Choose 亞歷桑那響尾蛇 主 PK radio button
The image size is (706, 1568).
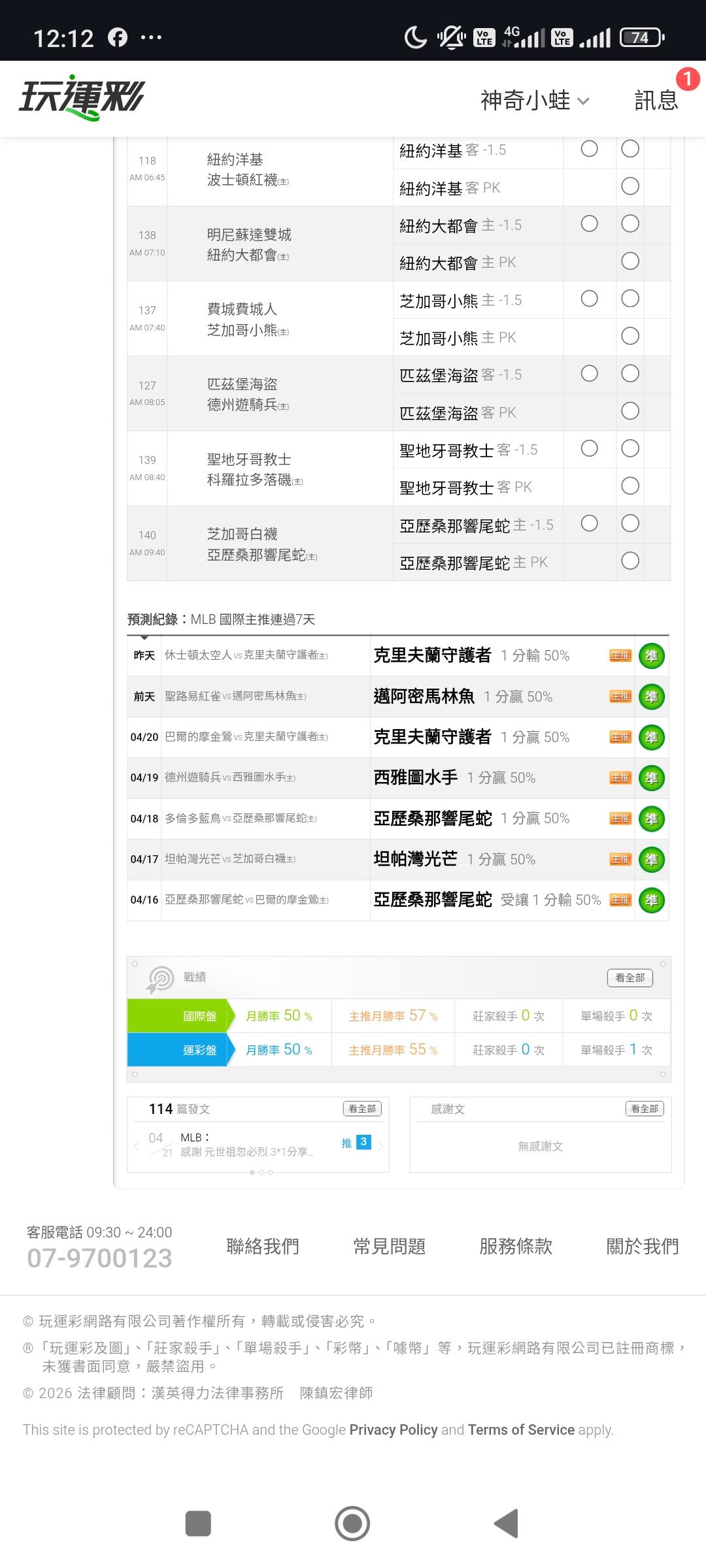click(630, 561)
